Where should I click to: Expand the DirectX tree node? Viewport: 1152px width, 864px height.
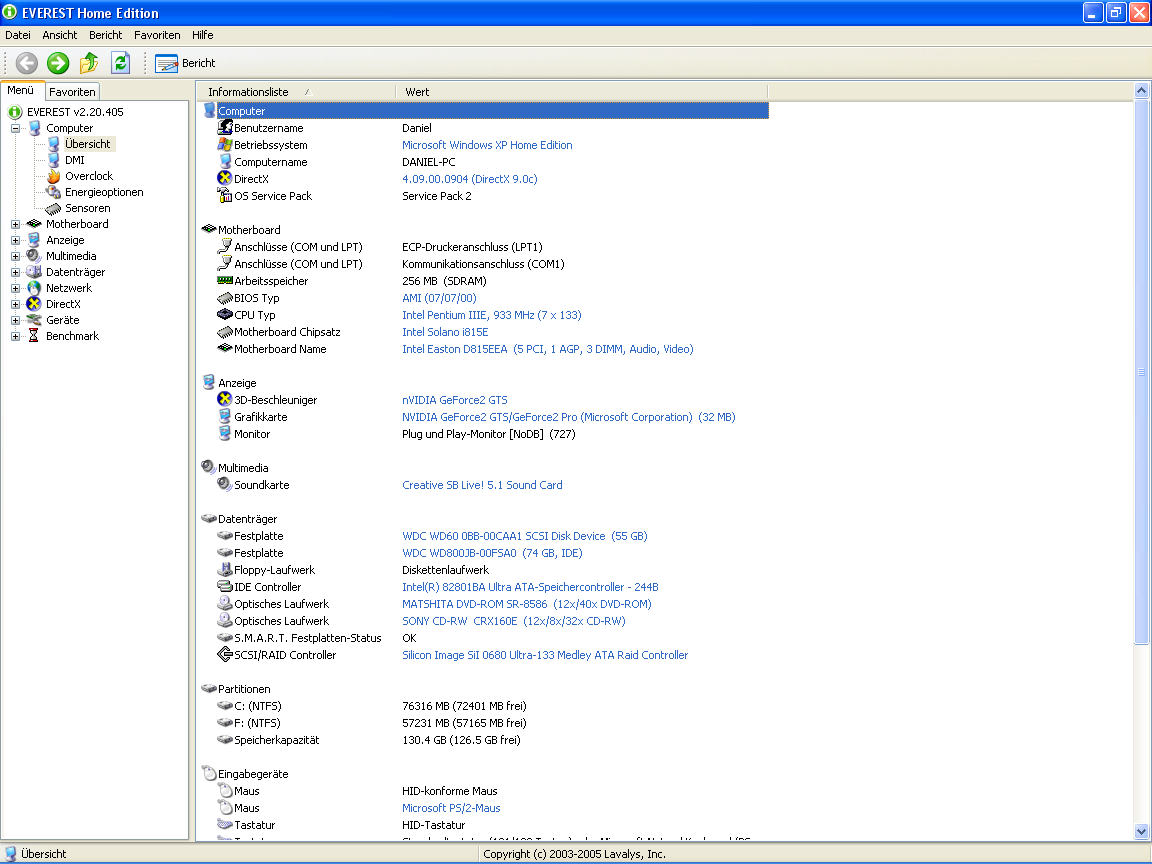click(15, 304)
